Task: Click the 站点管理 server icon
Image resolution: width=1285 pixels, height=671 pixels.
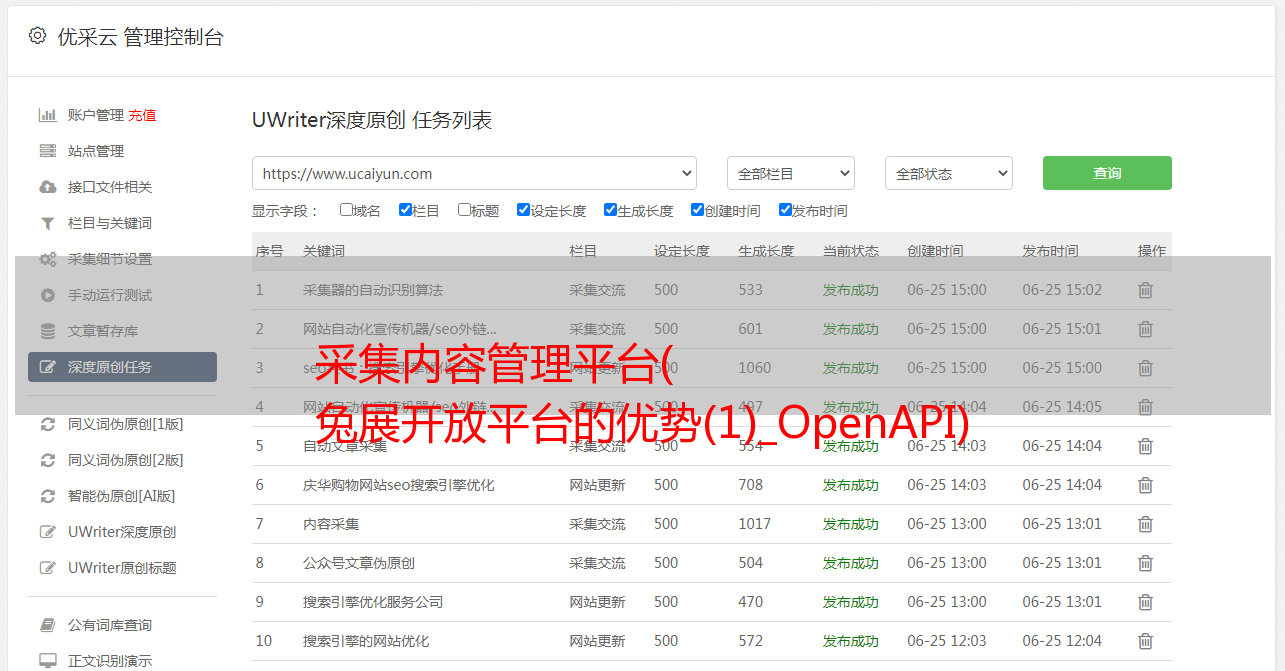Action: click(x=47, y=151)
